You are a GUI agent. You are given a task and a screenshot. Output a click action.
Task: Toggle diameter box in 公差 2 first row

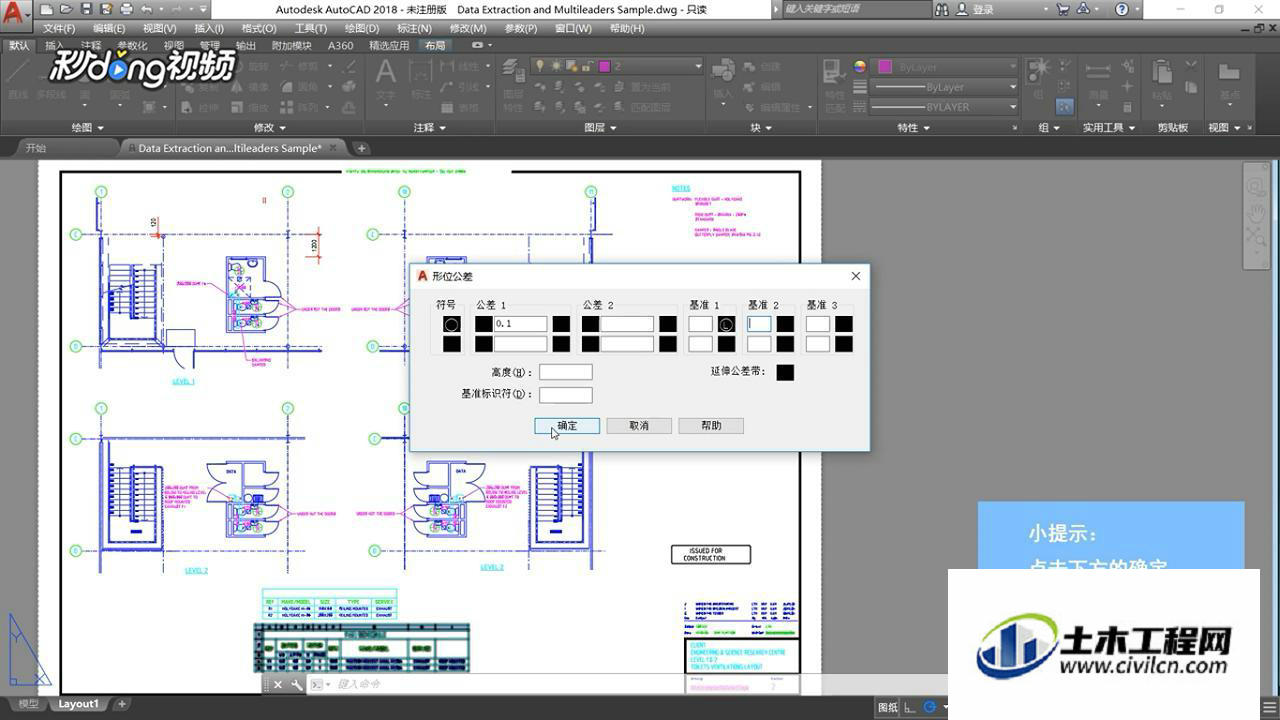coord(591,324)
